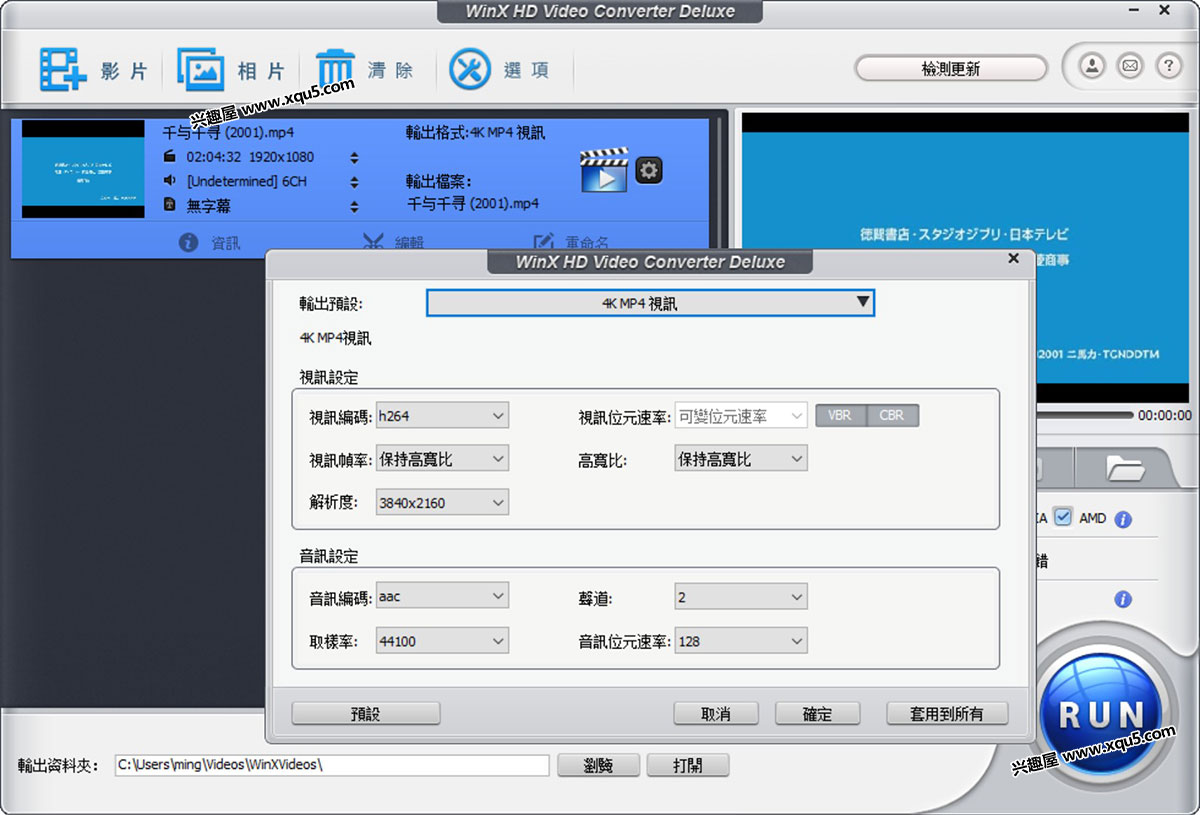Select CBR bitrate mode
The image size is (1200, 815).
[x=892, y=415]
